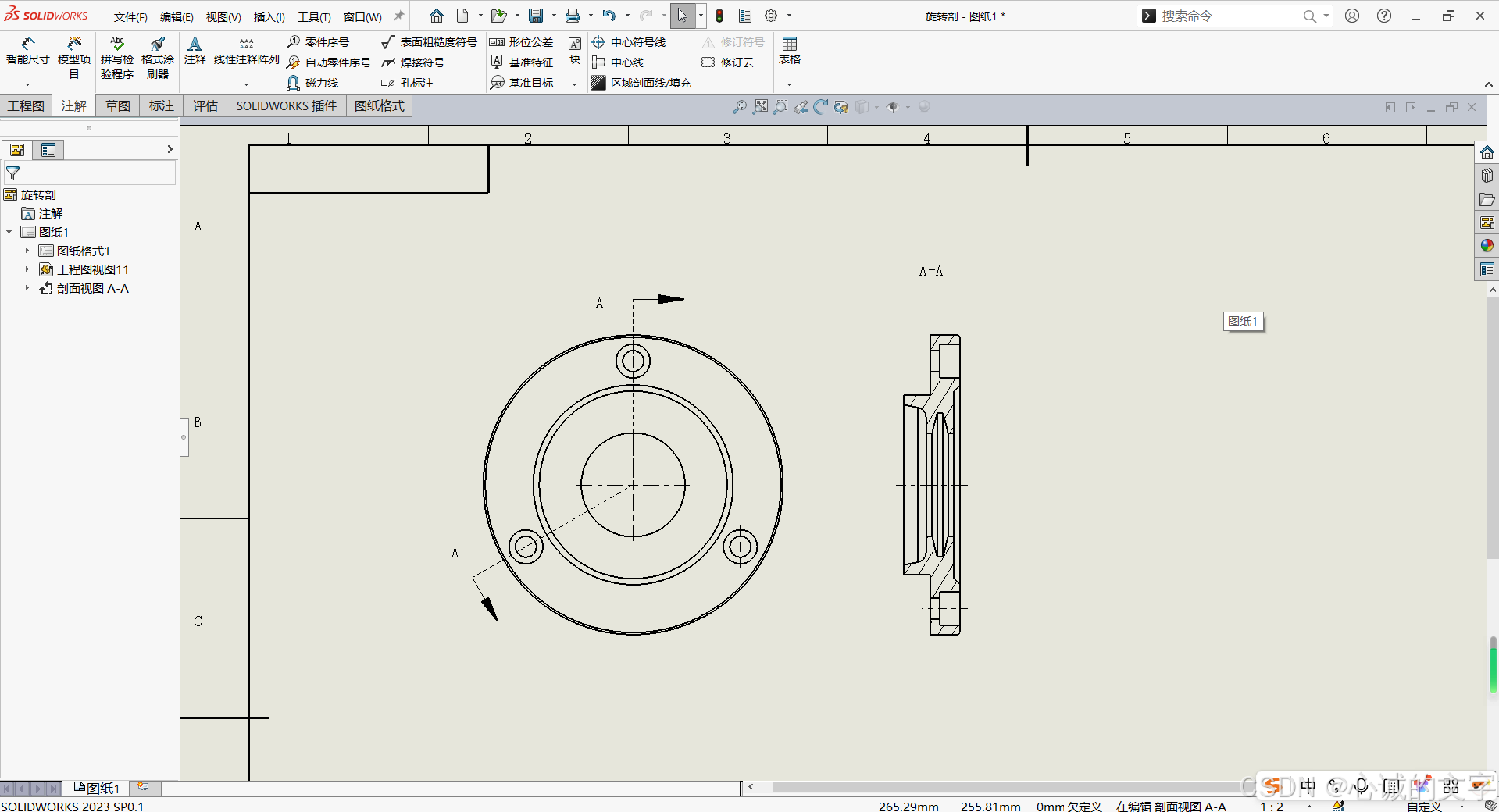Expand the left panel side chevron
The image size is (1499, 812).
(170, 149)
